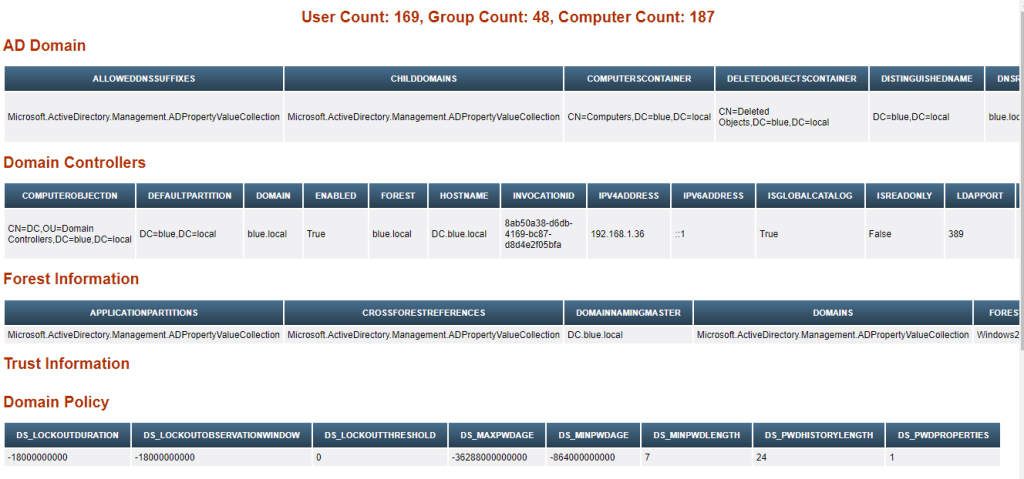Click the AD Domain section heading
This screenshot has height=479, width=1024.
coord(45,45)
